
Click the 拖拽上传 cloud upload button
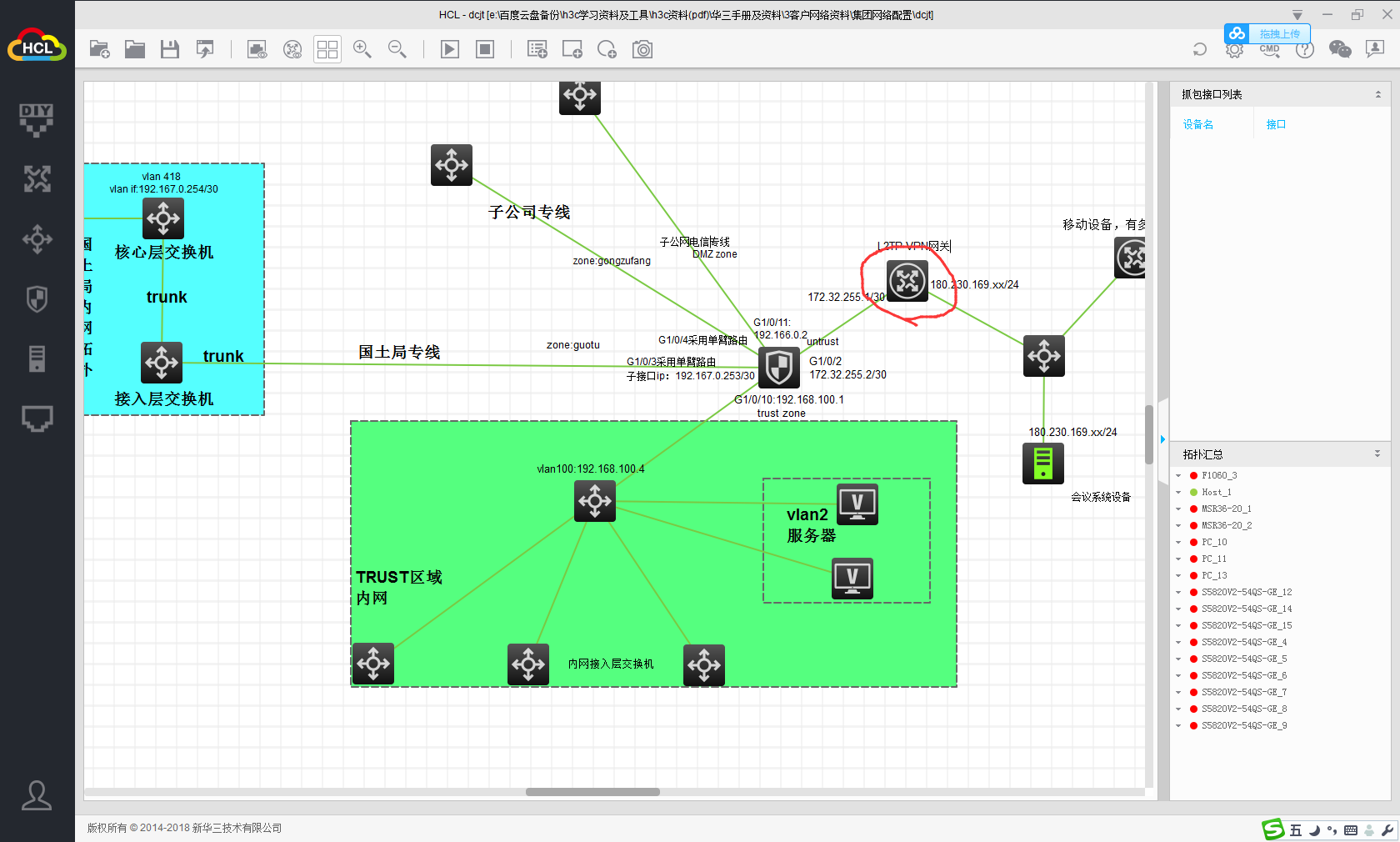point(1267,33)
